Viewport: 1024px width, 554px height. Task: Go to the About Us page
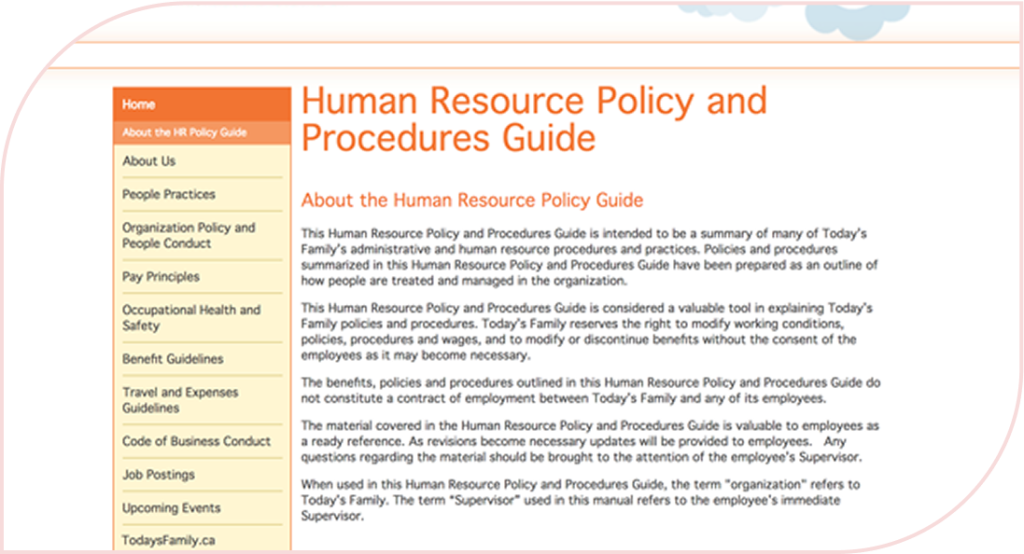149,161
